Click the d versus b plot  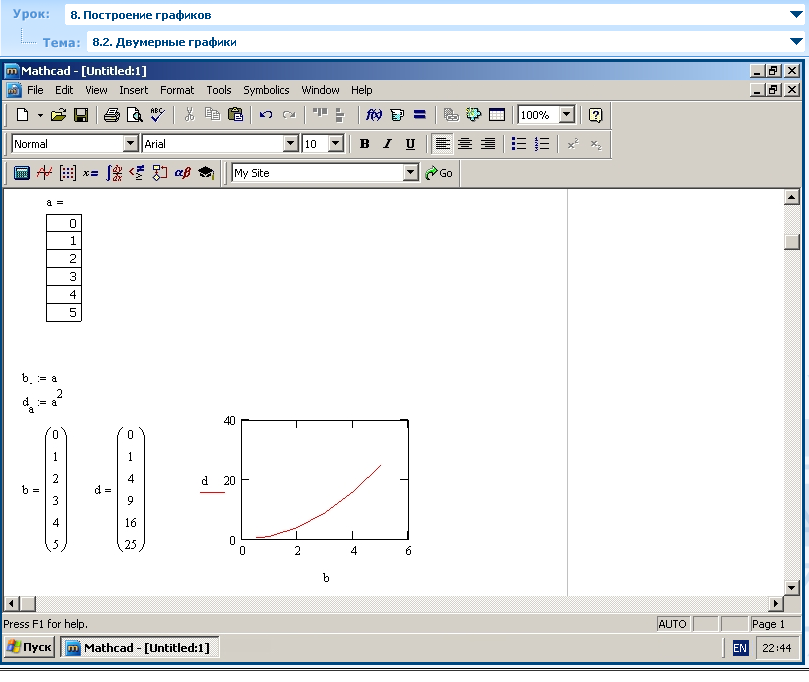[325, 480]
